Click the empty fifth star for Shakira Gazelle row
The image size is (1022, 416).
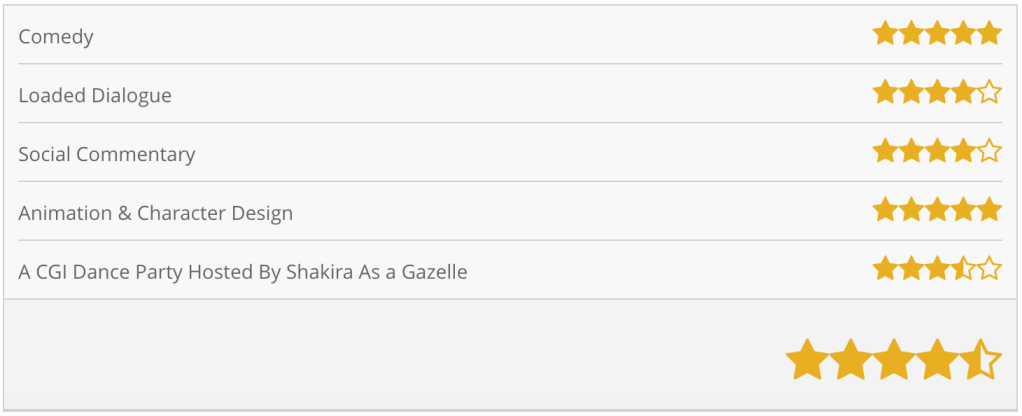989,269
